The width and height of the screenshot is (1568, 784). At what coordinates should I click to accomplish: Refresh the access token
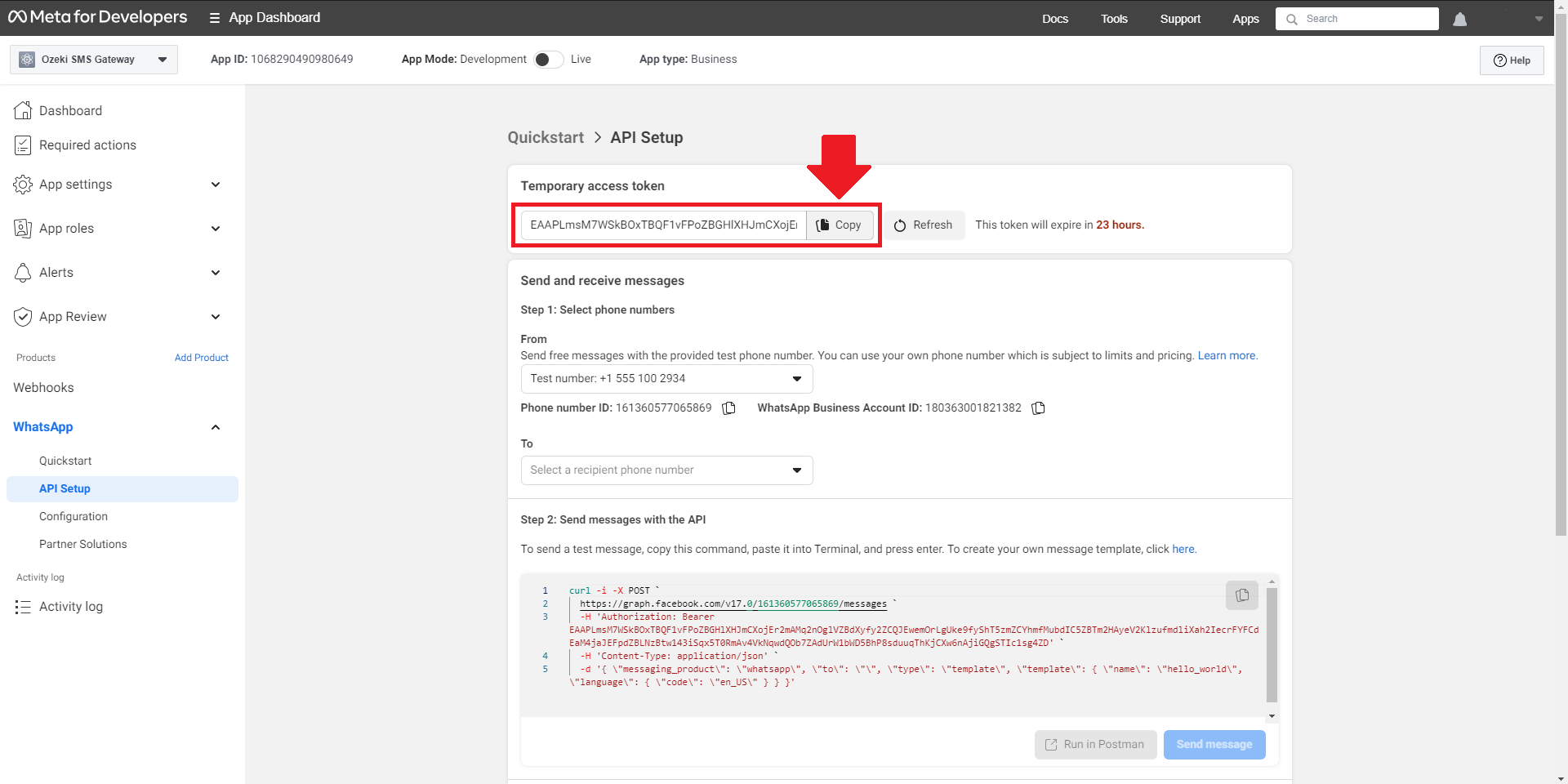click(x=924, y=225)
